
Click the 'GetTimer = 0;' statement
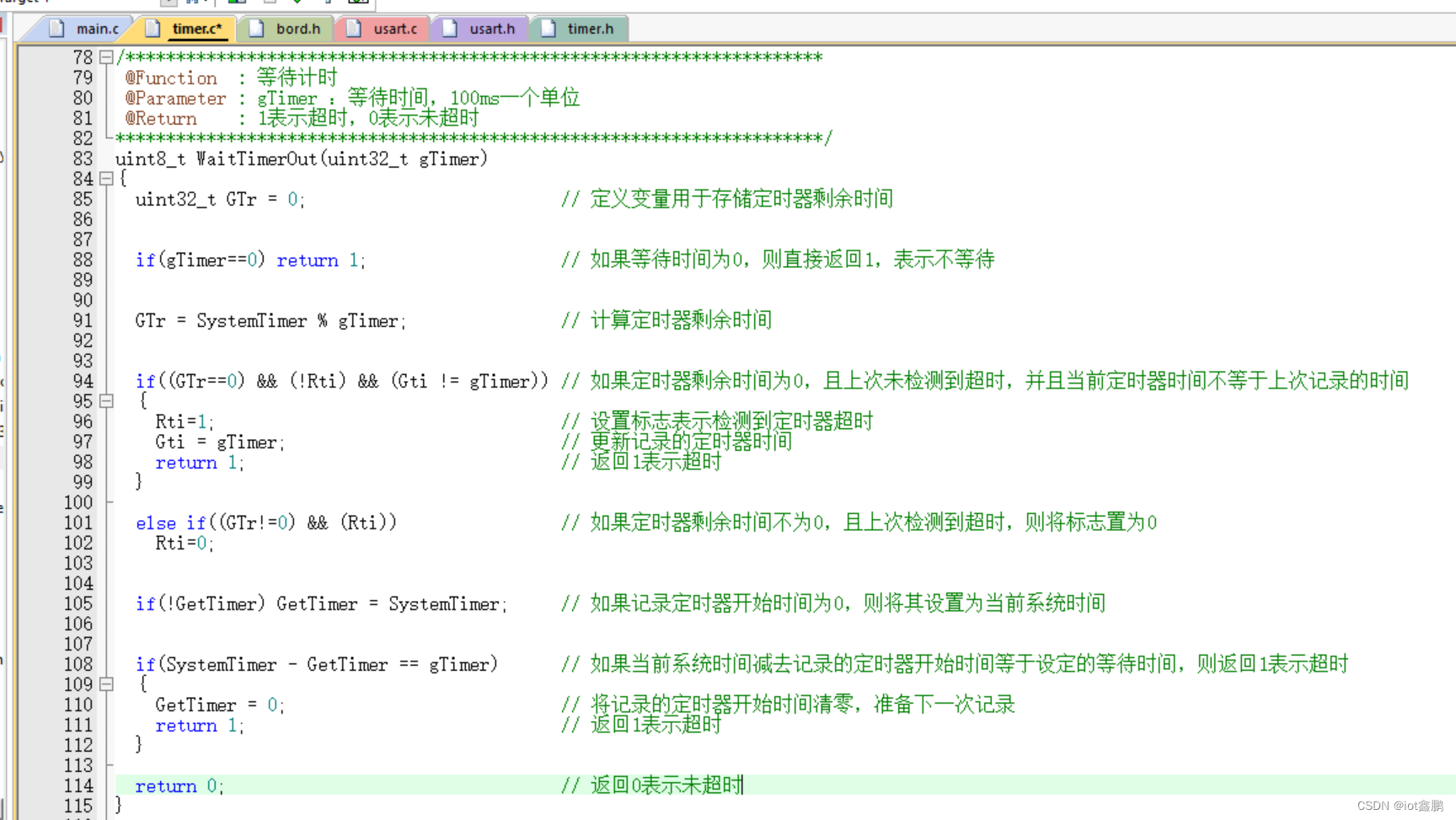point(220,705)
